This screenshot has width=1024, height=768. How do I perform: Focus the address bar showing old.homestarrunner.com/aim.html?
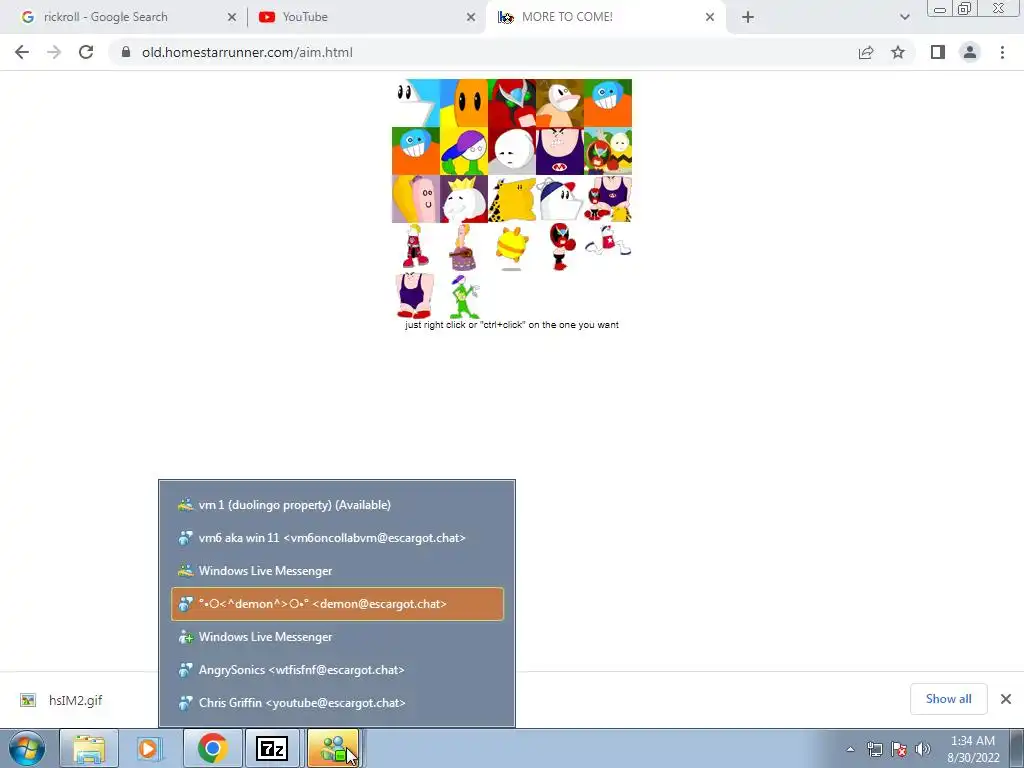click(x=483, y=52)
